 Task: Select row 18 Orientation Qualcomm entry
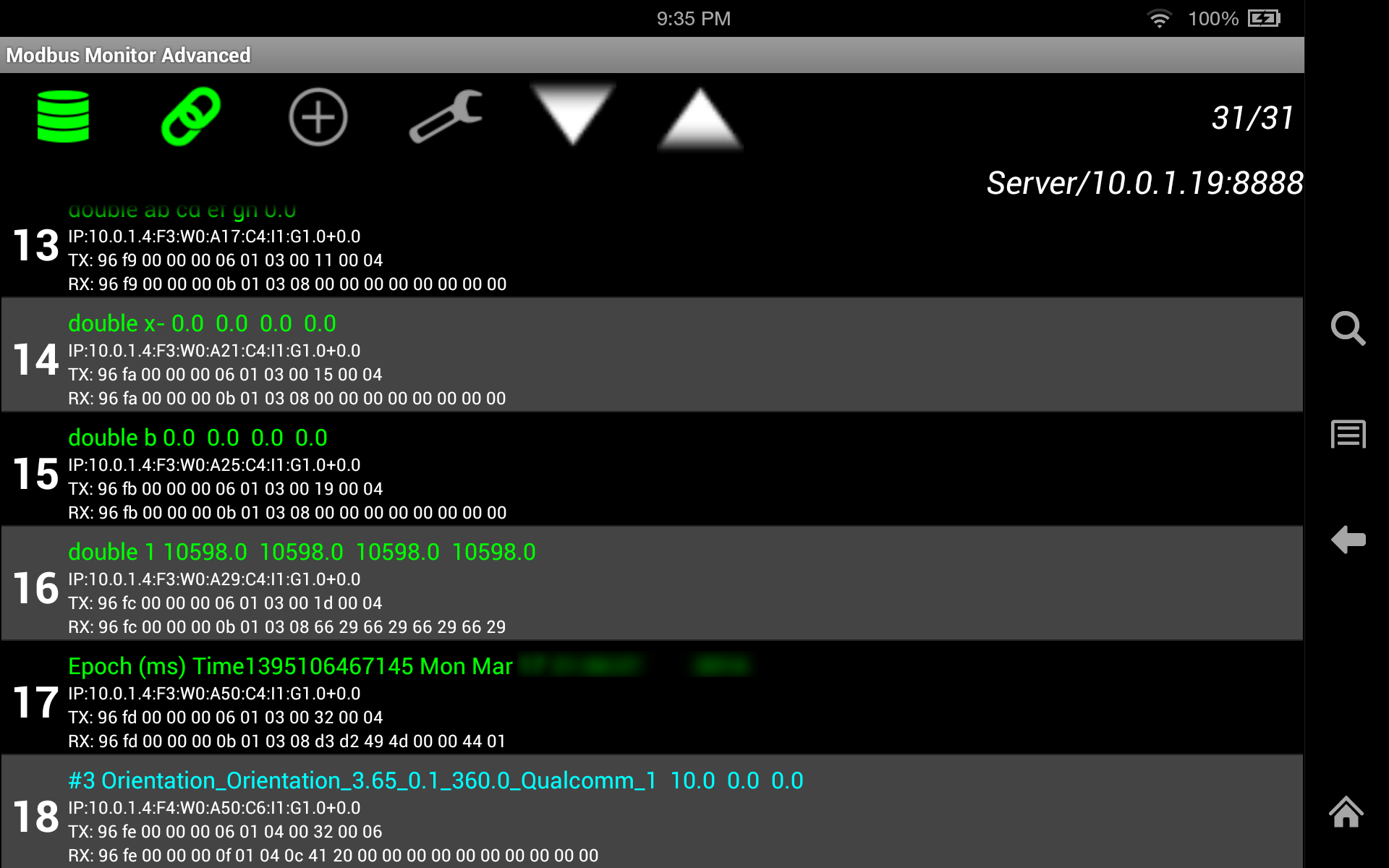coord(652,812)
